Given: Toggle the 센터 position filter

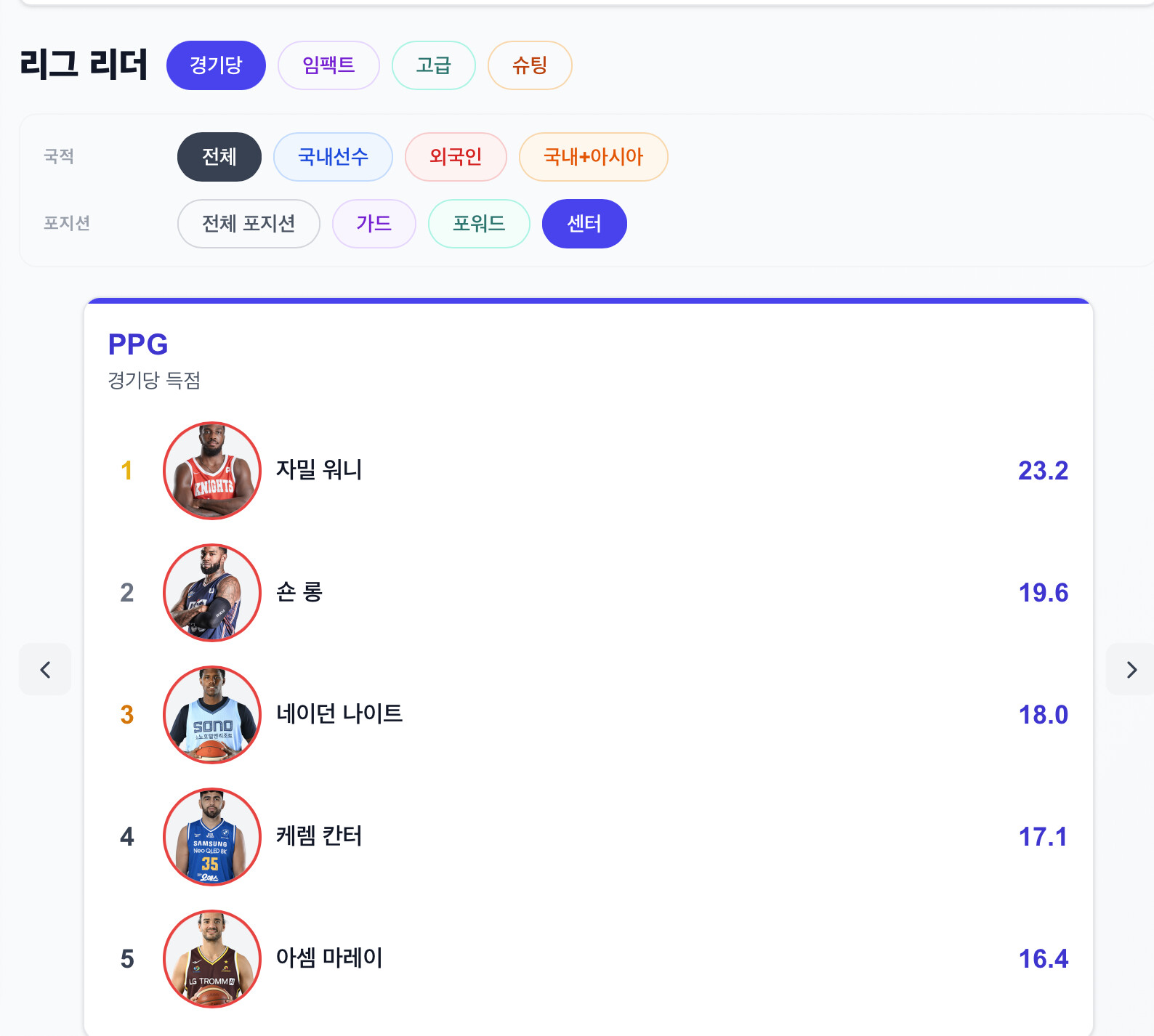Looking at the screenshot, I should pos(584,224).
